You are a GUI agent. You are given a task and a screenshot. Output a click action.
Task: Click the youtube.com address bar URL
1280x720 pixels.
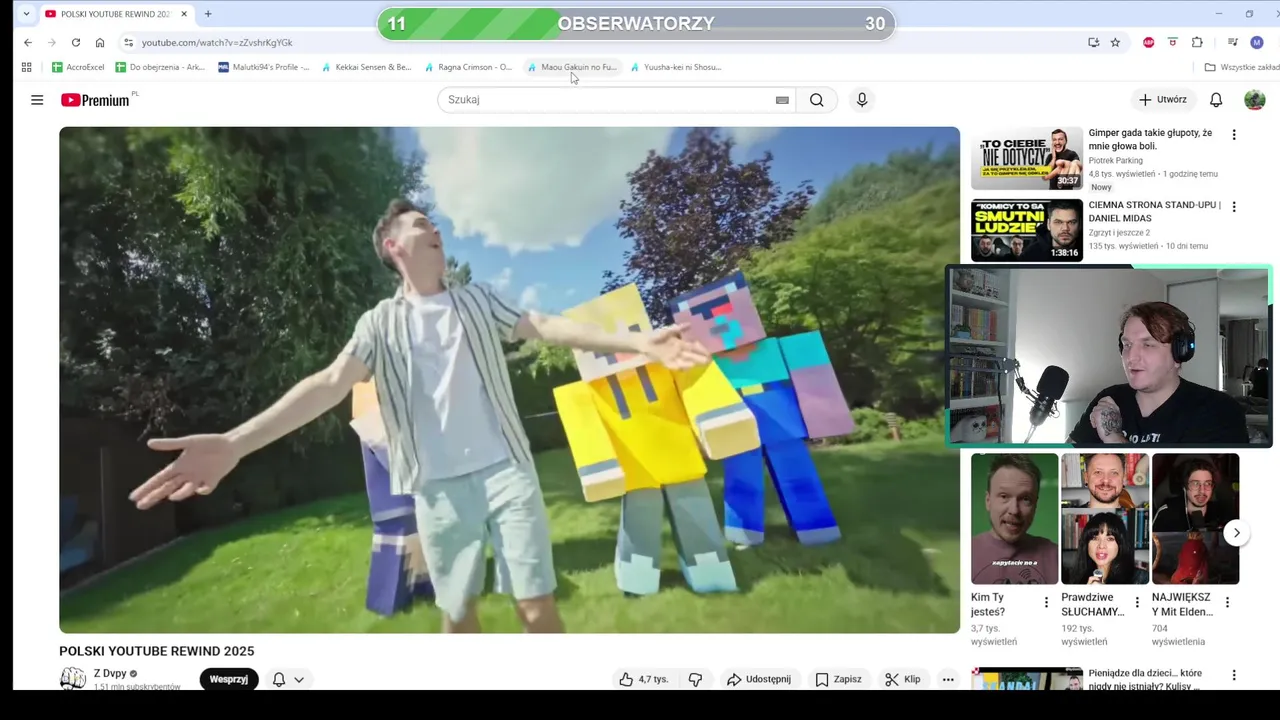(217, 43)
